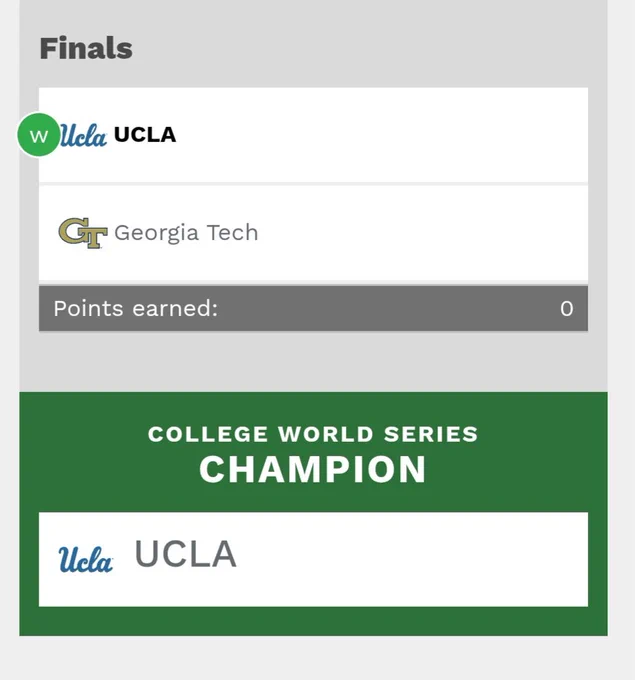The height and width of the screenshot is (680, 635).
Task: Click the gray Finals panel below points bar
Action: click(x=314, y=361)
